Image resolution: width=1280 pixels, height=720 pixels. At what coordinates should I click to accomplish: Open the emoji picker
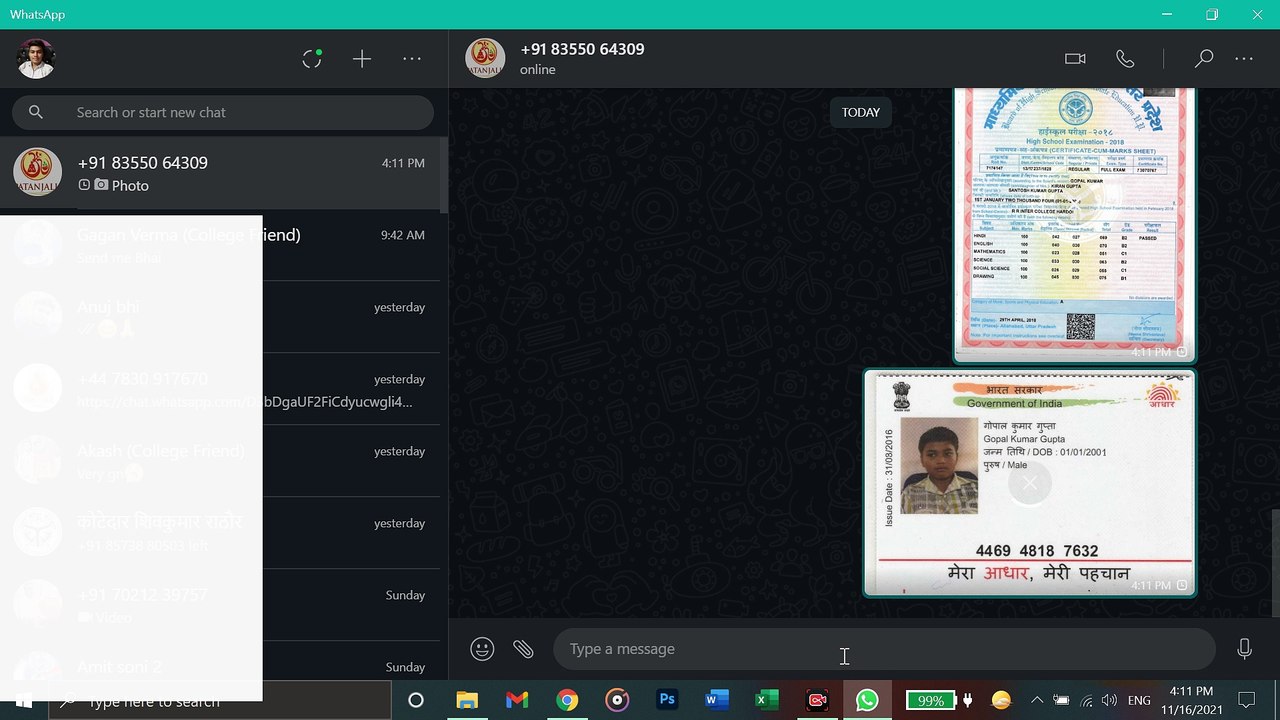[x=482, y=649]
